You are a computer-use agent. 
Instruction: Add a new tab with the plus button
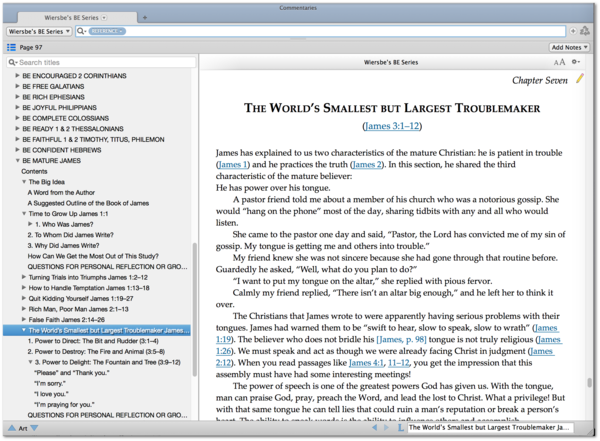[x=145, y=18]
